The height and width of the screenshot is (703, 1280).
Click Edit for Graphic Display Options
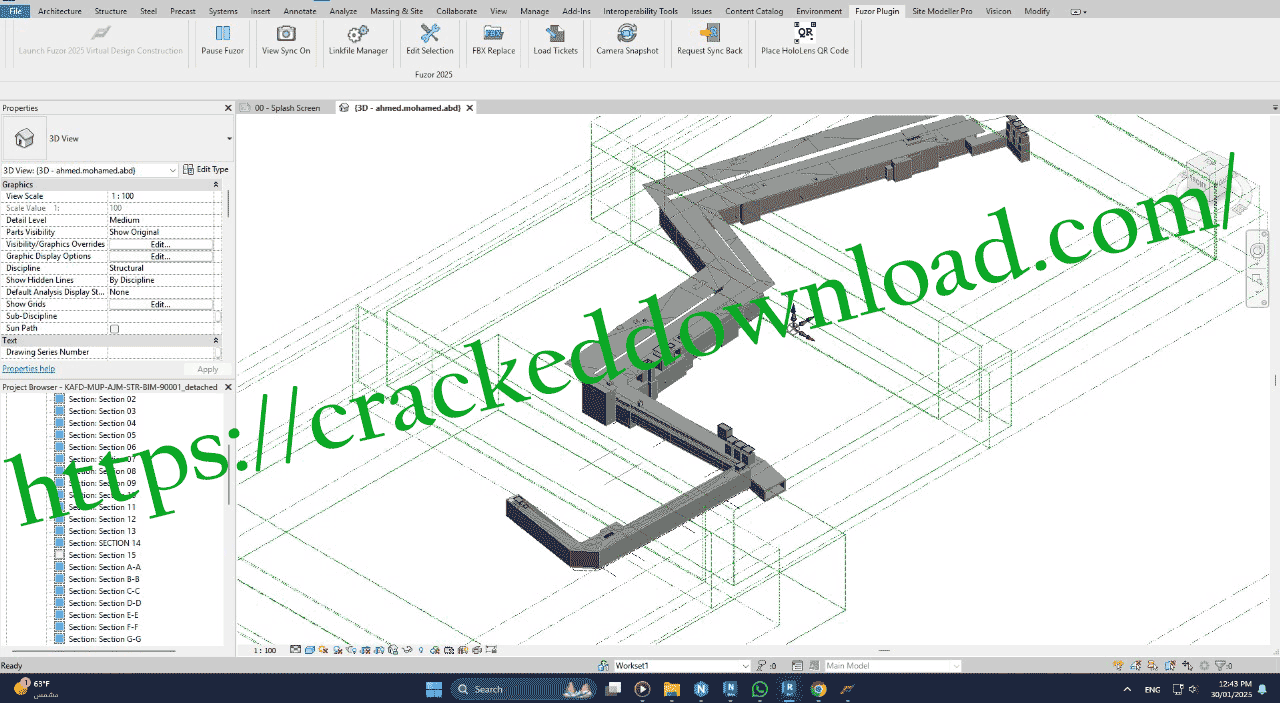click(x=160, y=256)
